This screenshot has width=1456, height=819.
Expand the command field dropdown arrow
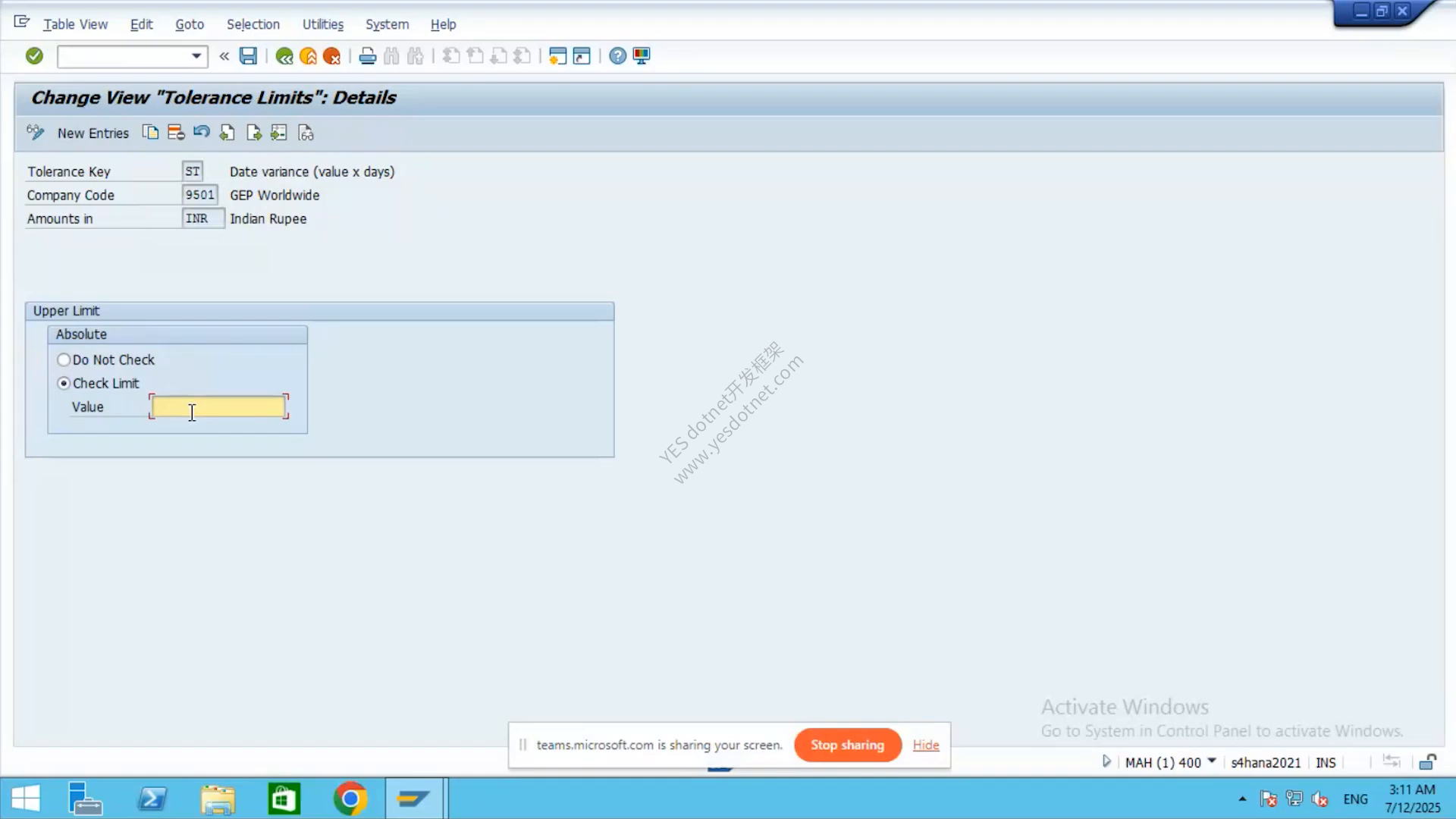click(x=196, y=56)
